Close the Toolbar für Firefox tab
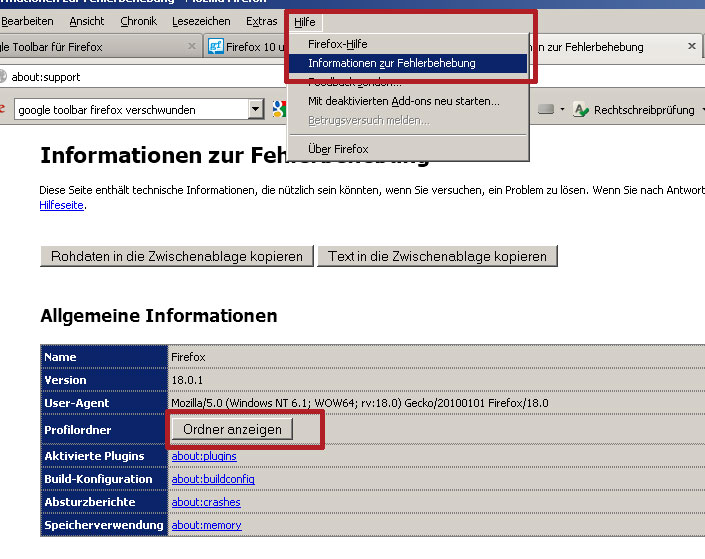Viewport: 705px width, 559px height. 192,46
